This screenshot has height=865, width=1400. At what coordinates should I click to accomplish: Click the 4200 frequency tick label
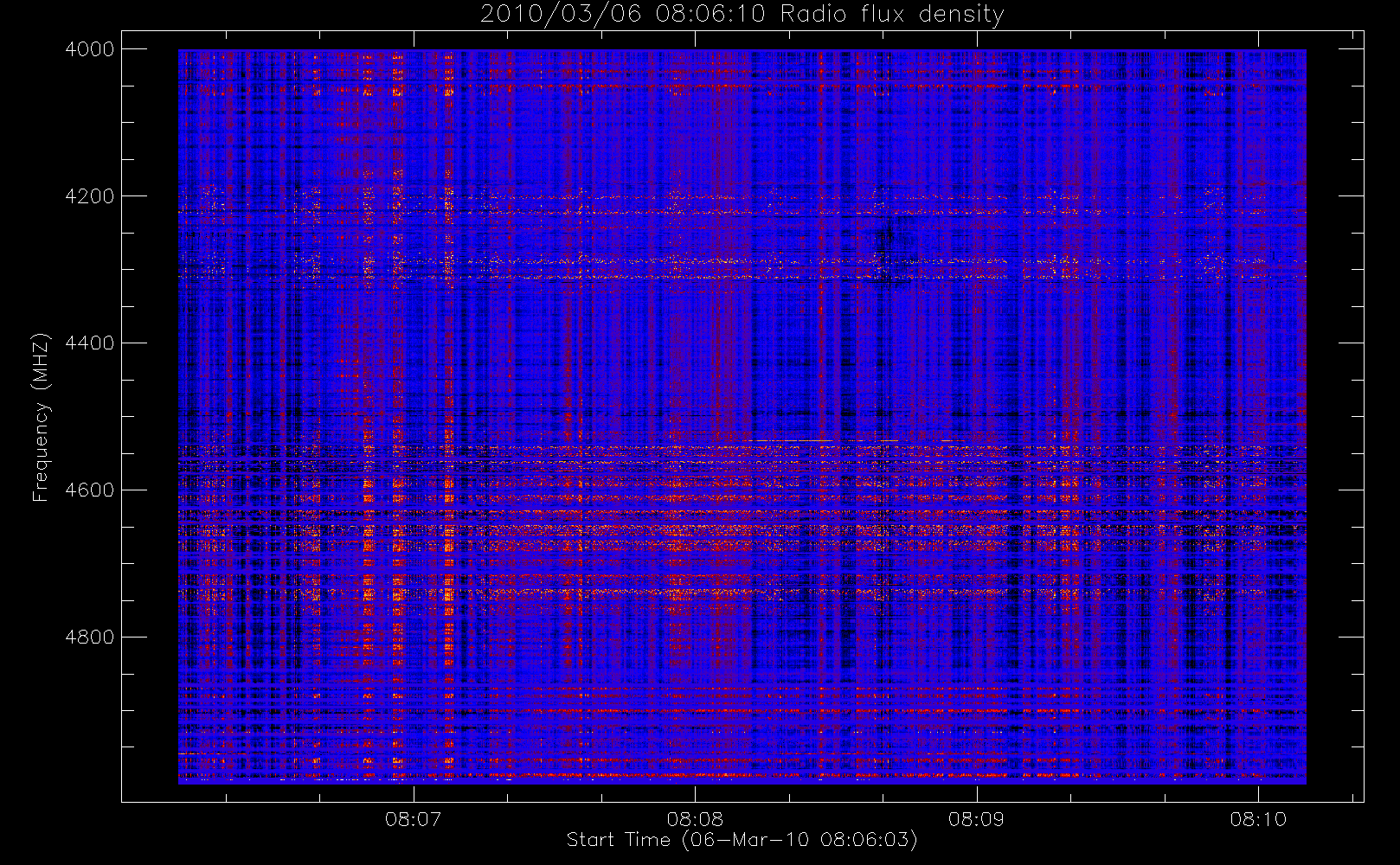(89, 196)
